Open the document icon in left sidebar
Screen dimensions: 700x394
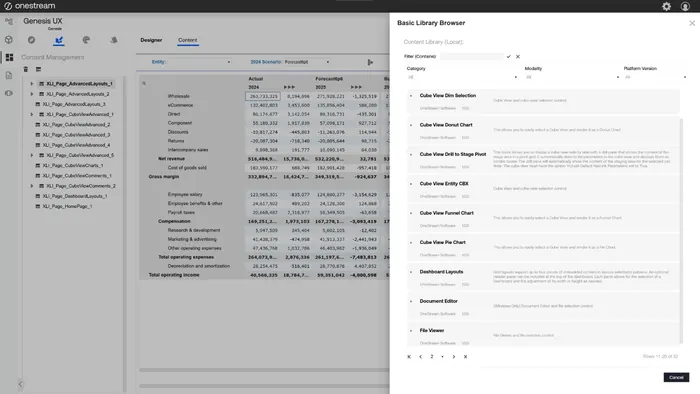(x=9, y=75)
